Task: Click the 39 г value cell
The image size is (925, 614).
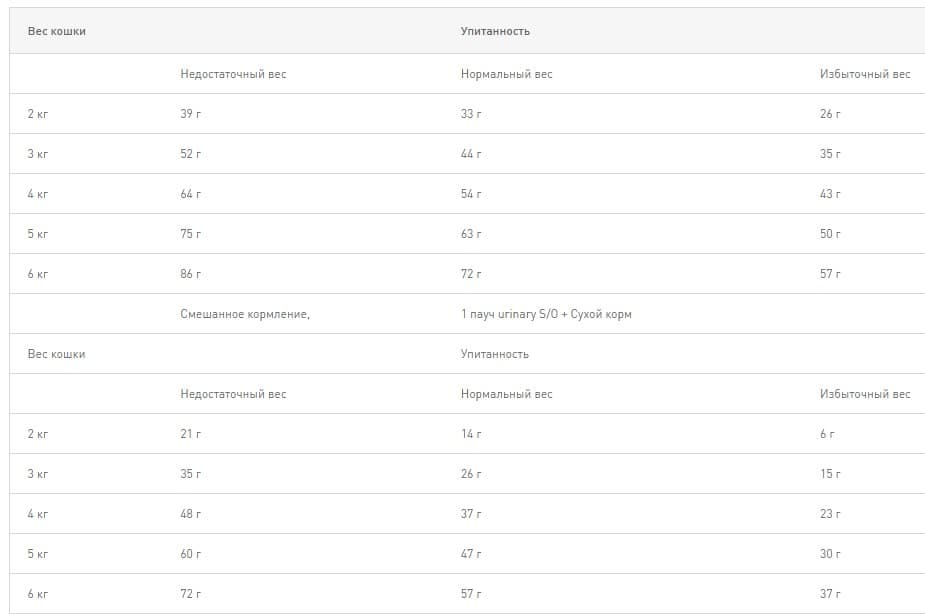Action: click(x=191, y=114)
